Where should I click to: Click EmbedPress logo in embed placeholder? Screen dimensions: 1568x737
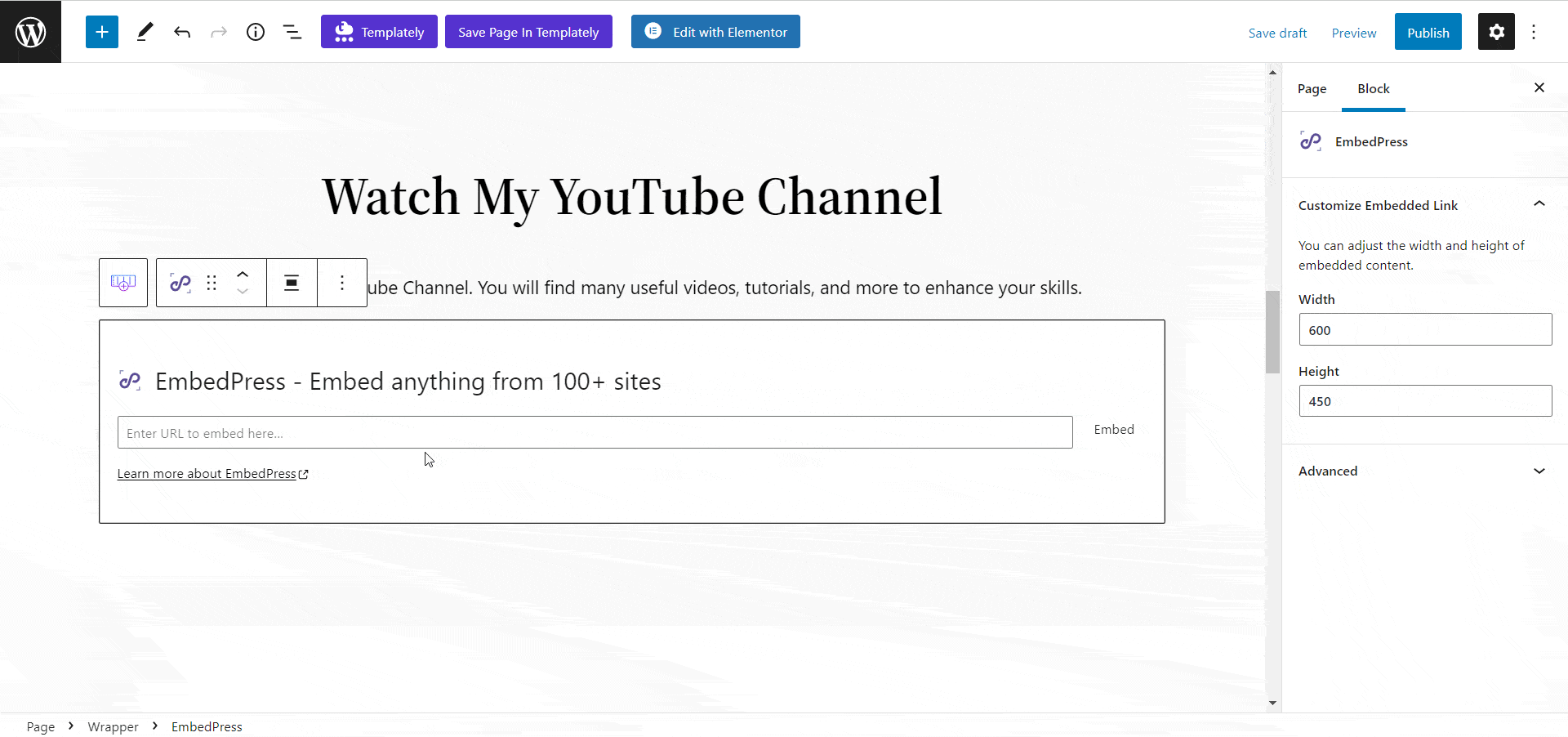[131, 381]
